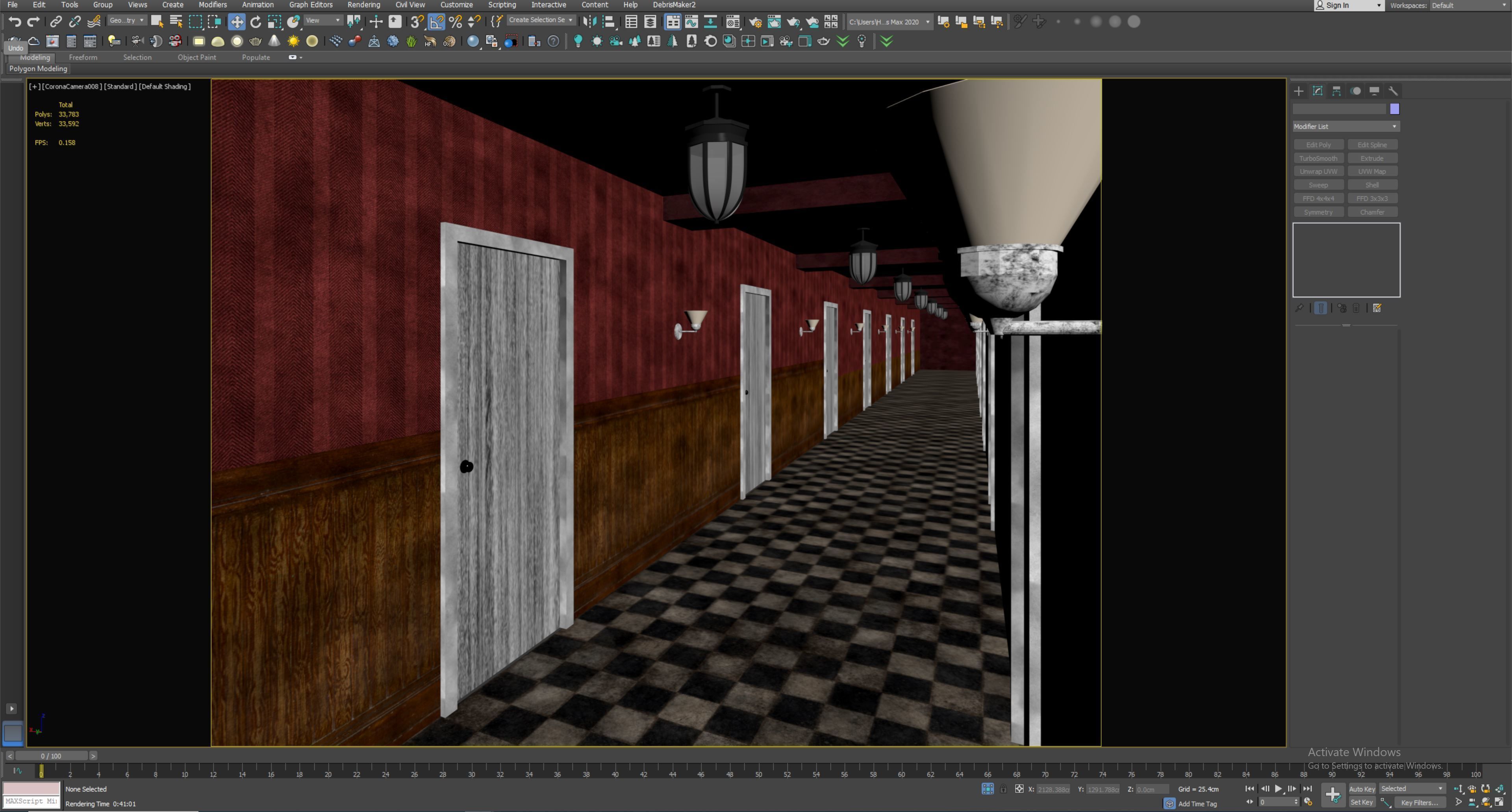Click the Redo arrow icon

coord(34,22)
